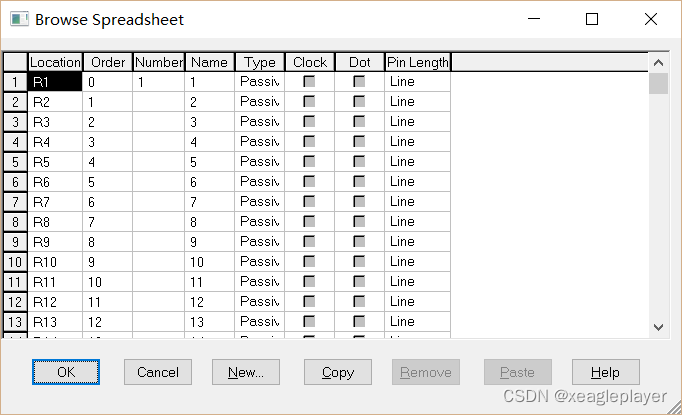The height and width of the screenshot is (415, 682).
Task: Enable the Dot checkbox for row 3
Action: tap(359, 121)
